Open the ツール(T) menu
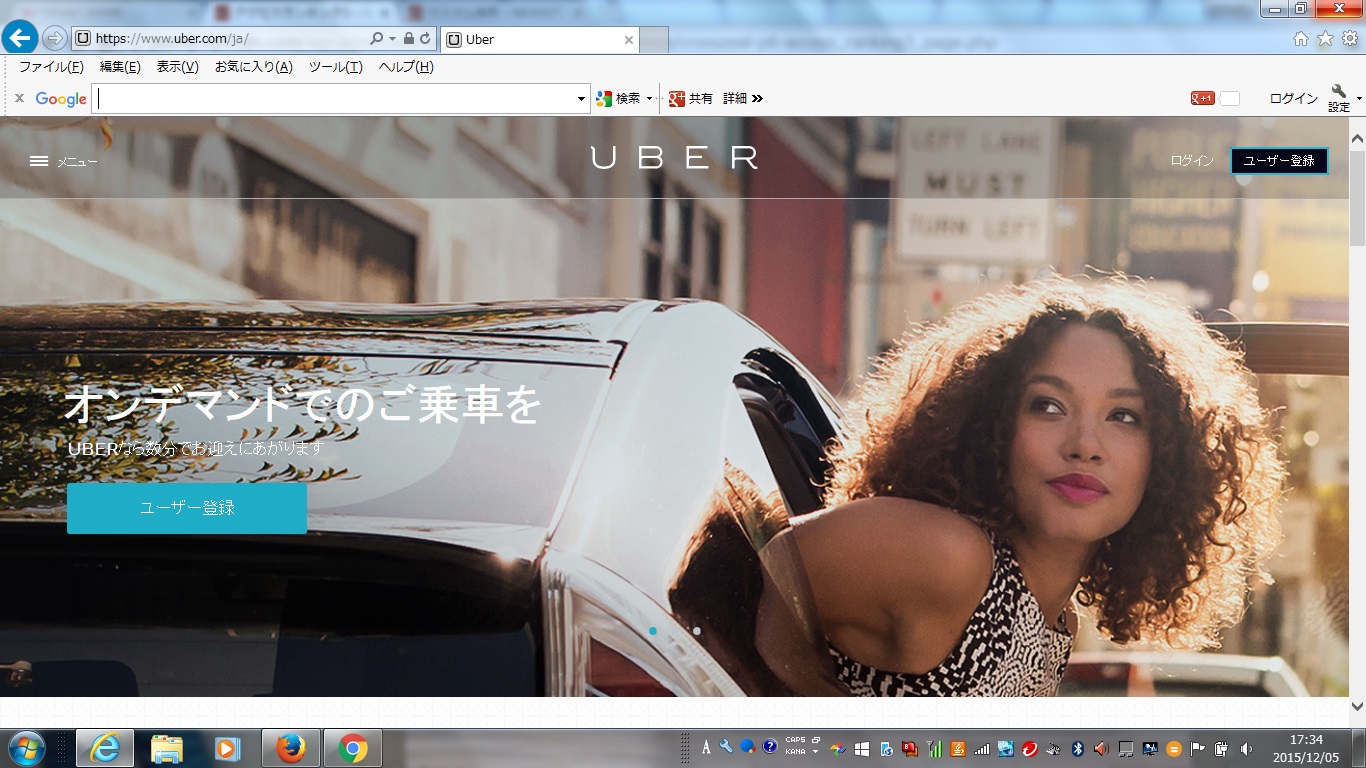Viewport: 1366px width, 768px height. click(335, 67)
